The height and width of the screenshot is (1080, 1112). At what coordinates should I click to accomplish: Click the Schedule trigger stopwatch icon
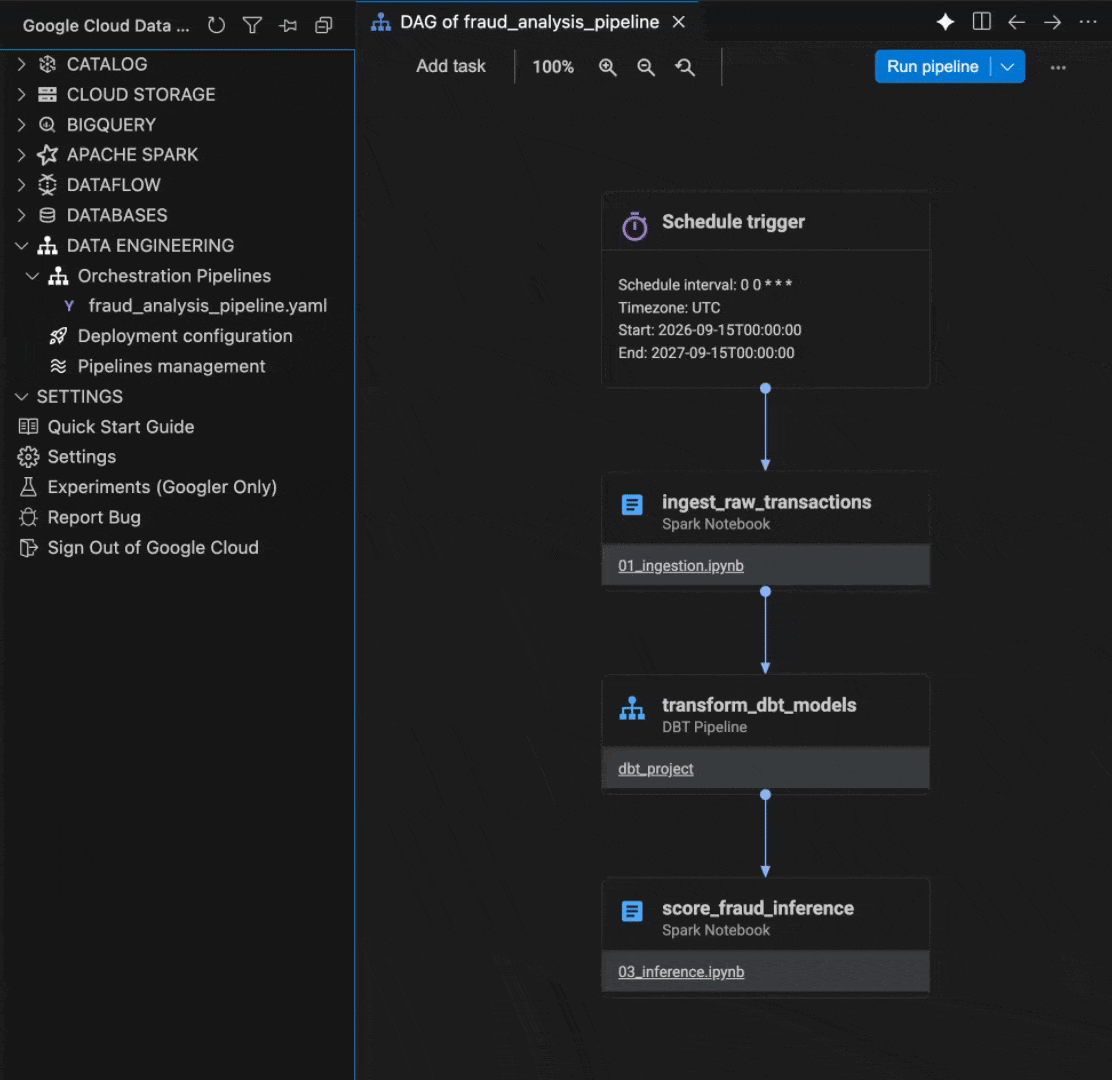(635, 226)
